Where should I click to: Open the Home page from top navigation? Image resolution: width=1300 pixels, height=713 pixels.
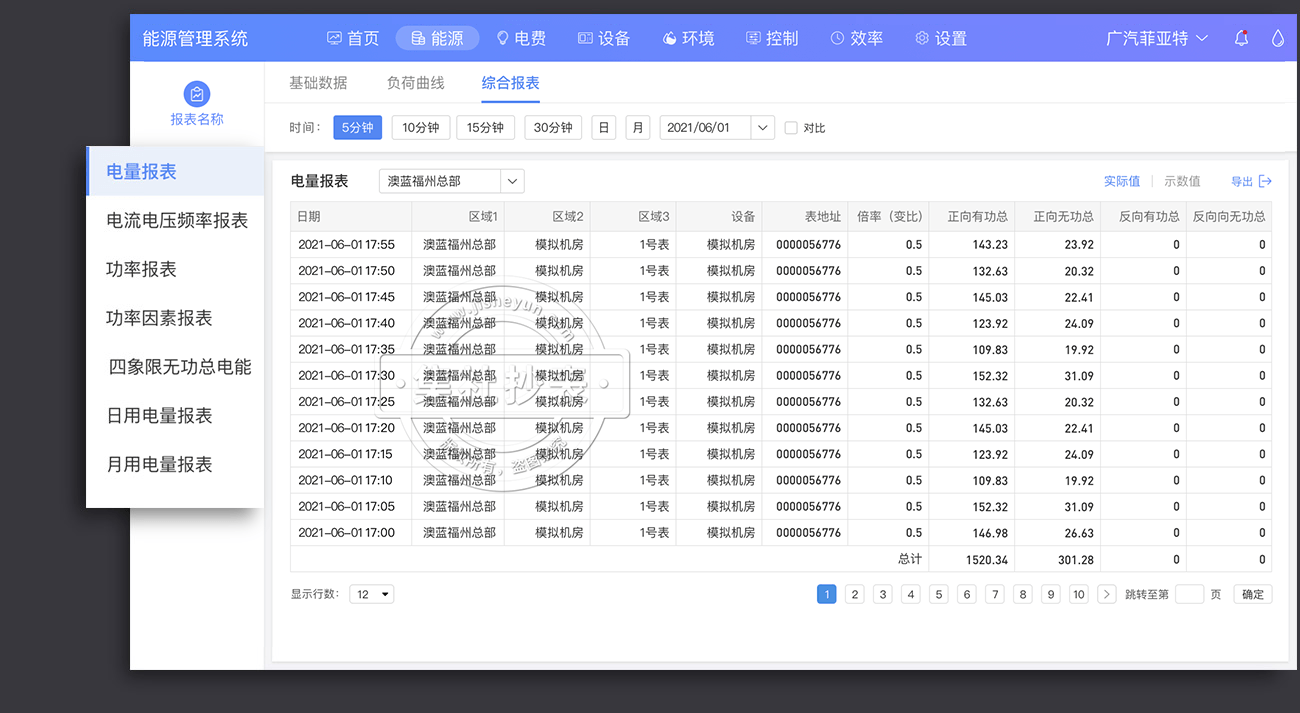(353, 38)
